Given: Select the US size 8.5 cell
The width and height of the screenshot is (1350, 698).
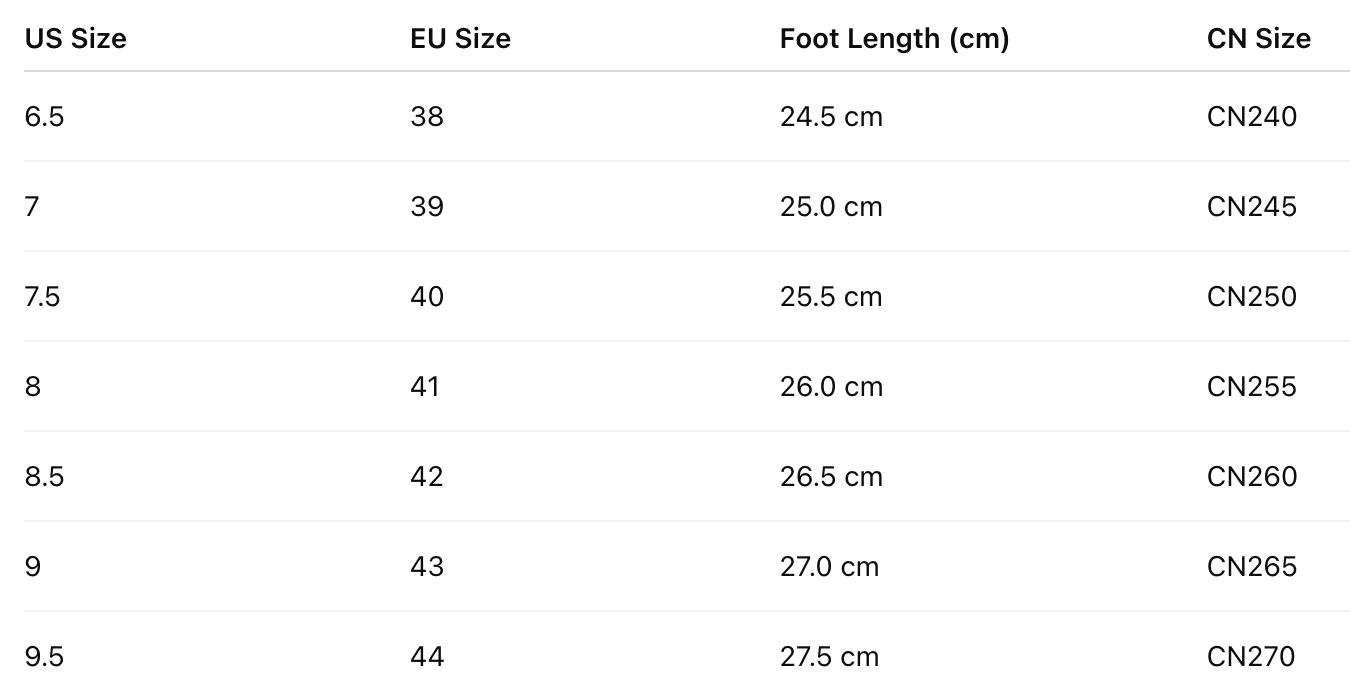Looking at the screenshot, I should [44, 477].
